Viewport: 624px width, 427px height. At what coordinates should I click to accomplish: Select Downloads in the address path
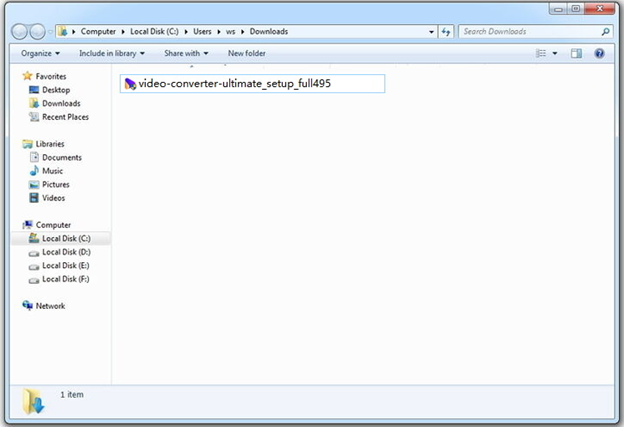pos(269,31)
